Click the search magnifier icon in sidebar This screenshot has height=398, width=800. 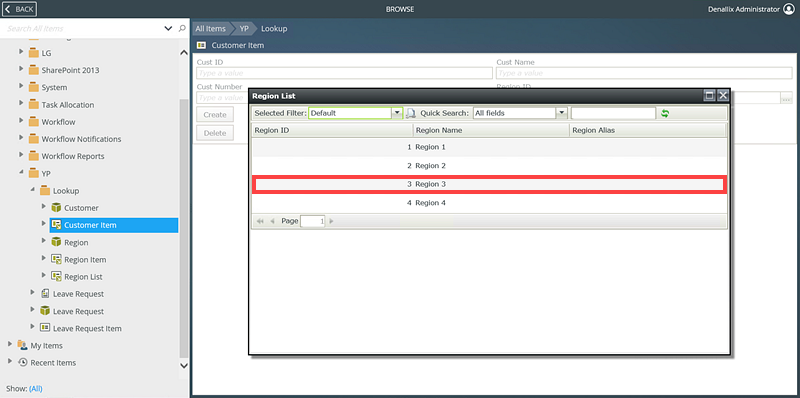(182, 29)
